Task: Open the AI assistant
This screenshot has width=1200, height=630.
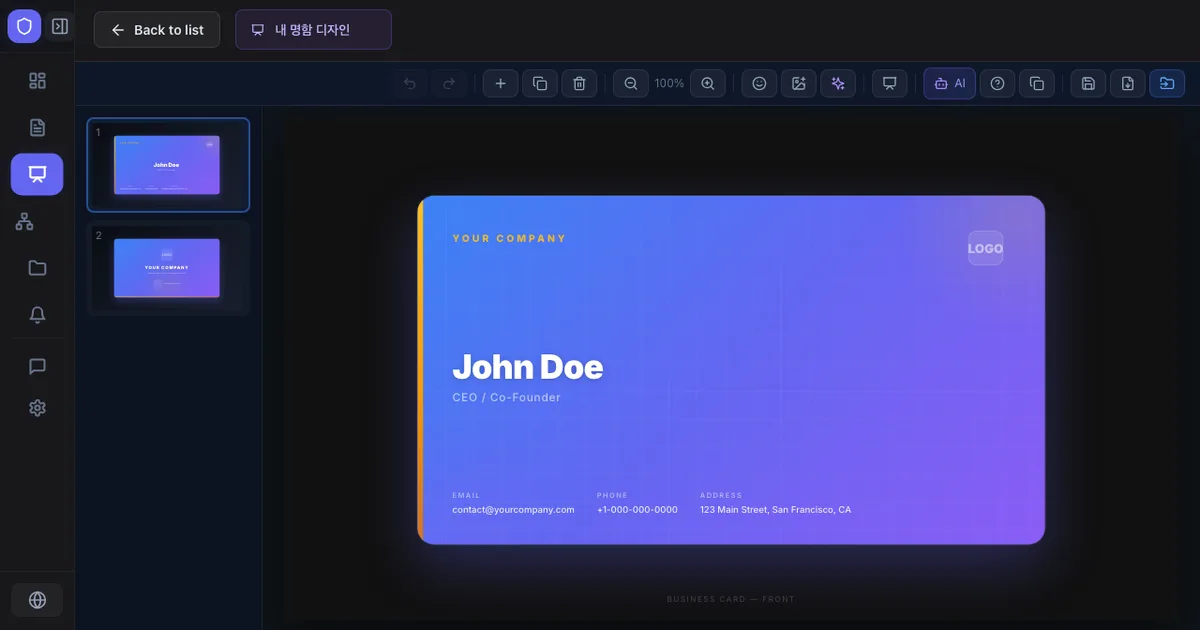Action: click(x=949, y=83)
